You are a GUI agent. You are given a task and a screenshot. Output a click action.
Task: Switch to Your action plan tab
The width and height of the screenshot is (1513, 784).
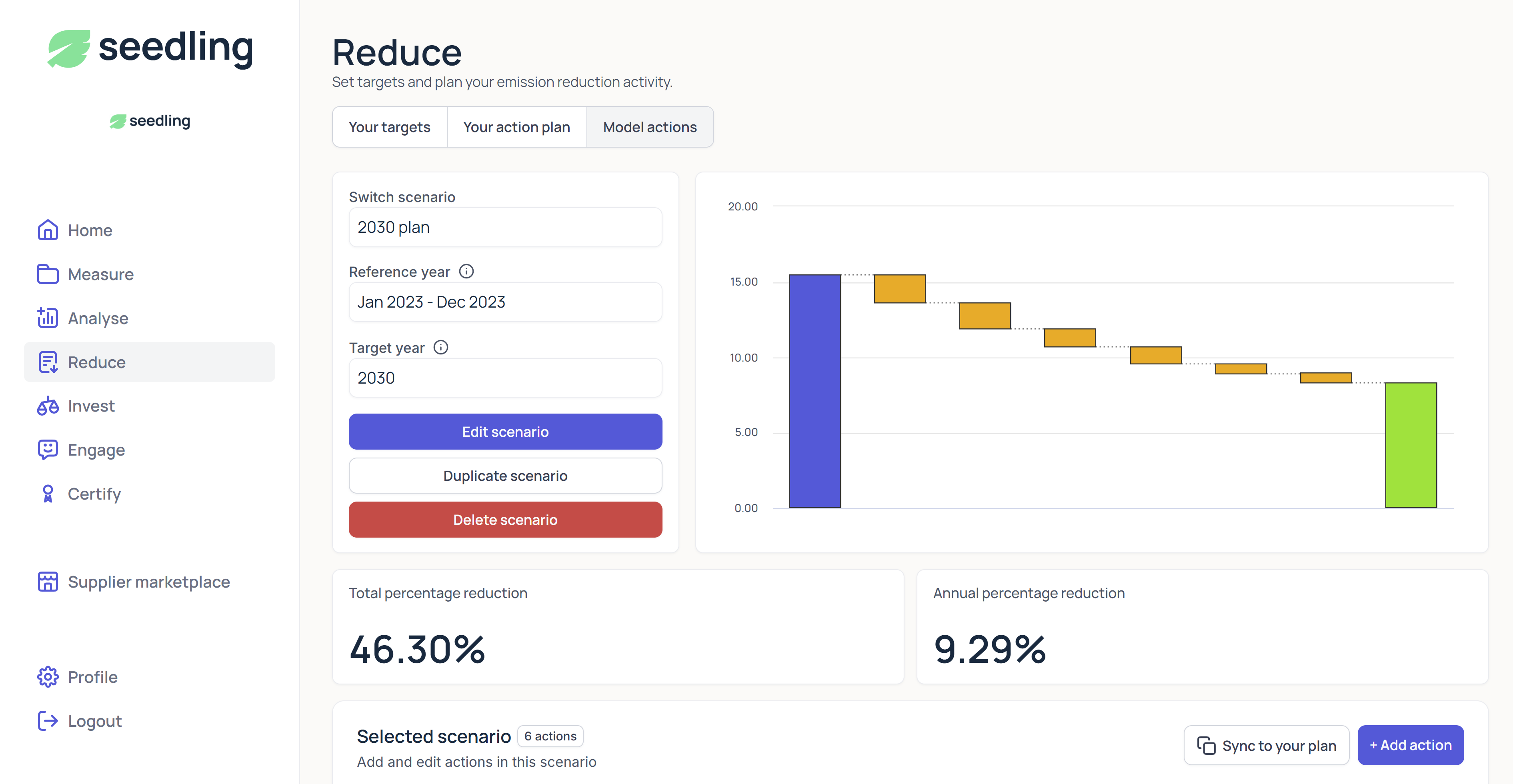(x=516, y=127)
